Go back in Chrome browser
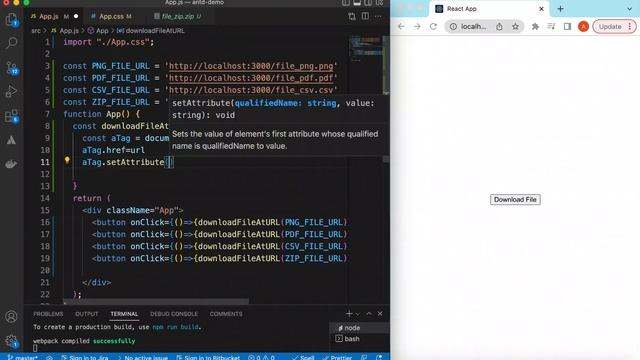The height and width of the screenshot is (360, 640). [x=401, y=27]
